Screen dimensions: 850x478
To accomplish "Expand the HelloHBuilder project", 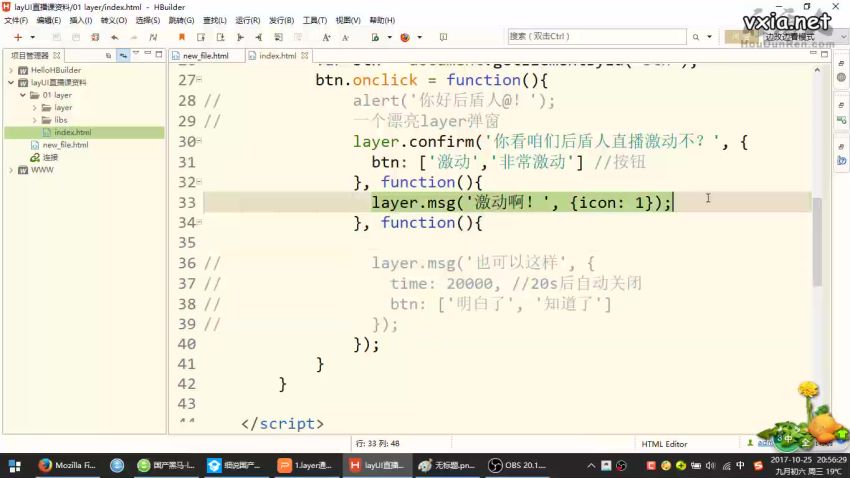I will click(11, 70).
